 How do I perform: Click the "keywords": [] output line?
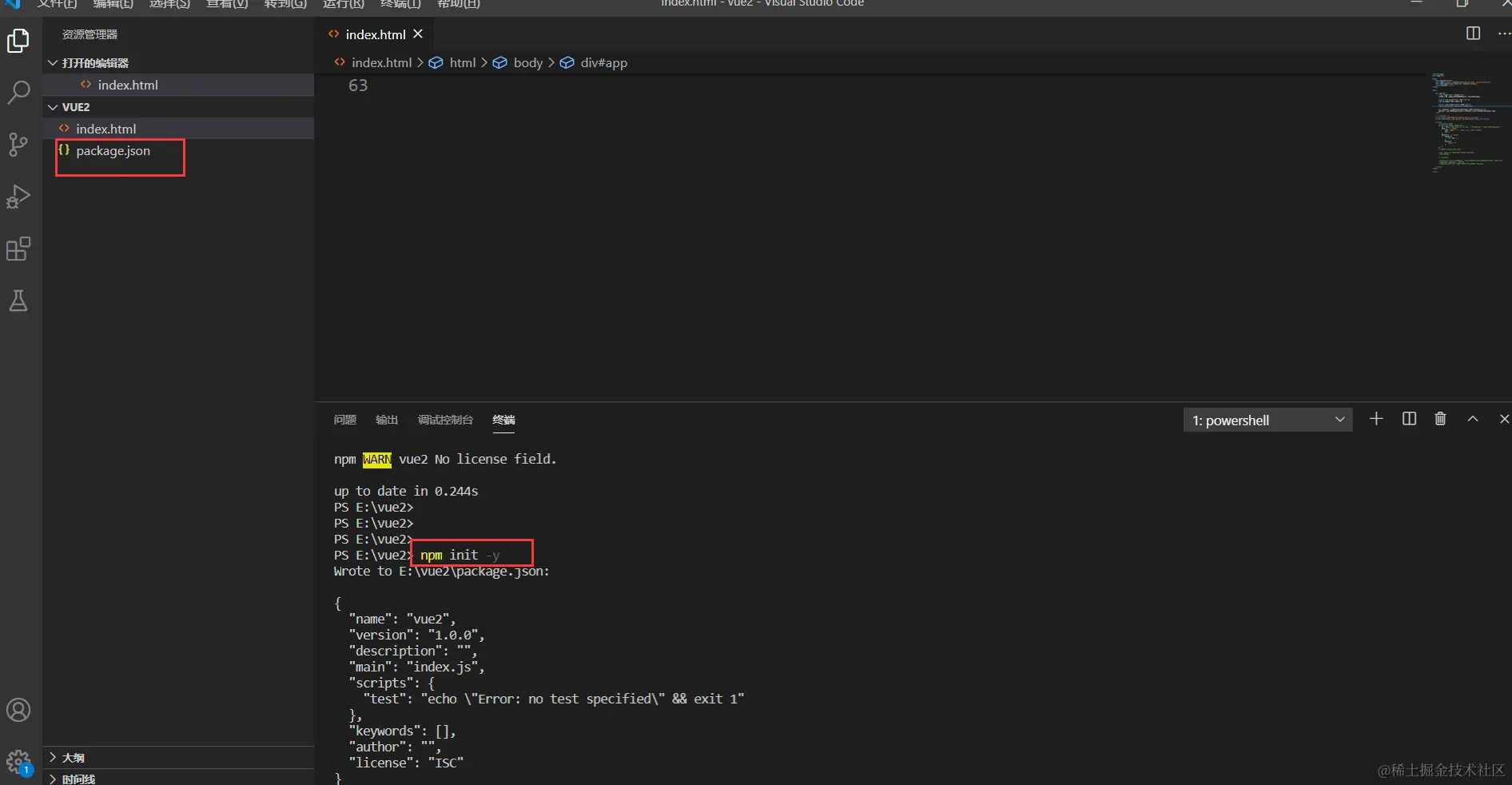[x=402, y=731]
